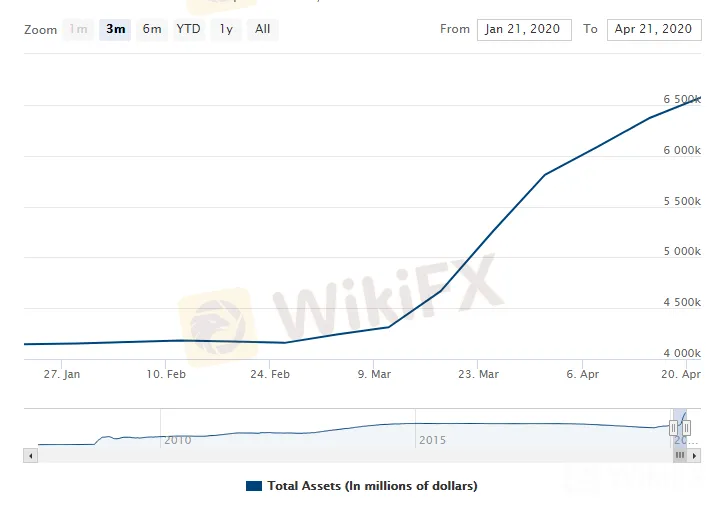Screen dimensions: 718x511
Task: Click the scrollbar right arrow
Action: (693, 456)
